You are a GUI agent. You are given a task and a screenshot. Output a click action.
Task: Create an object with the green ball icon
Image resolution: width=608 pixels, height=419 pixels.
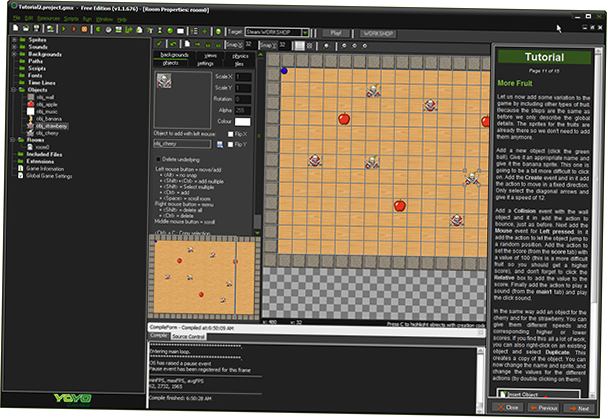click(170, 31)
